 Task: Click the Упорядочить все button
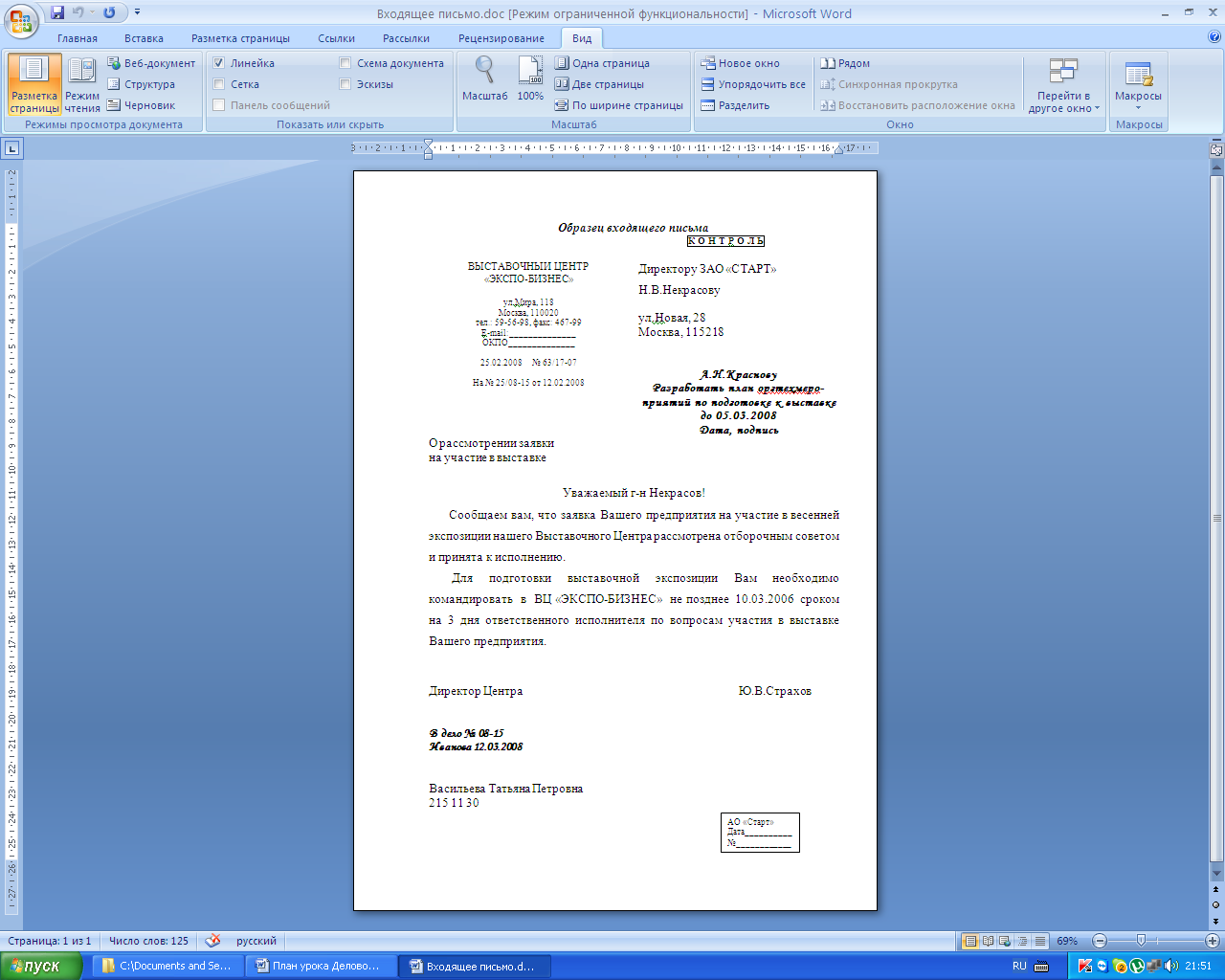coord(753,84)
